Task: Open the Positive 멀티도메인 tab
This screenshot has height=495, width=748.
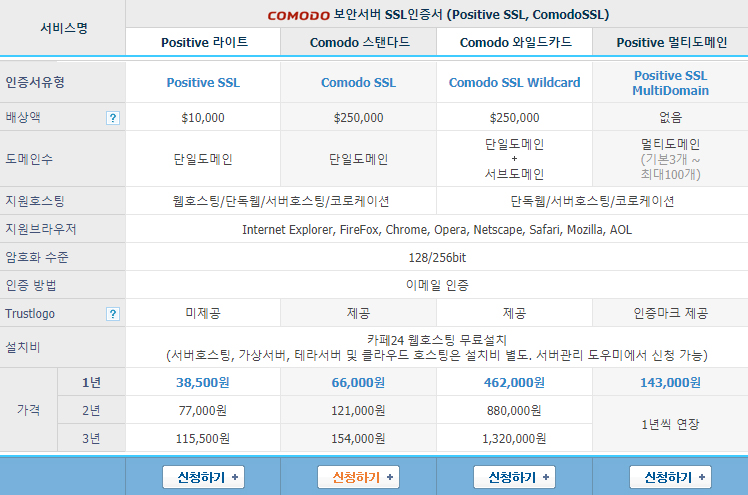Action: (670, 42)
